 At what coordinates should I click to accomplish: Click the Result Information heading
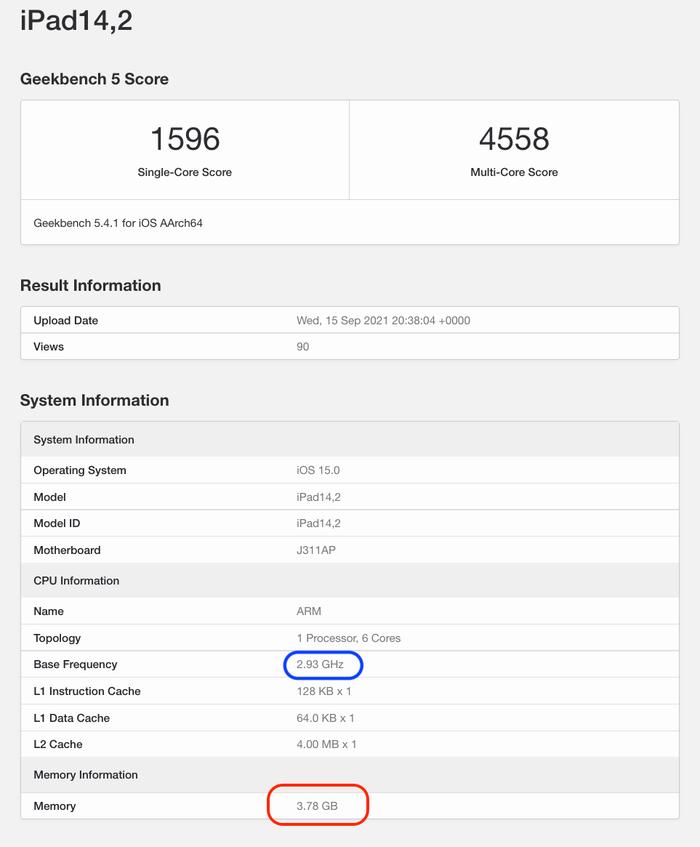tap(90, 285)
